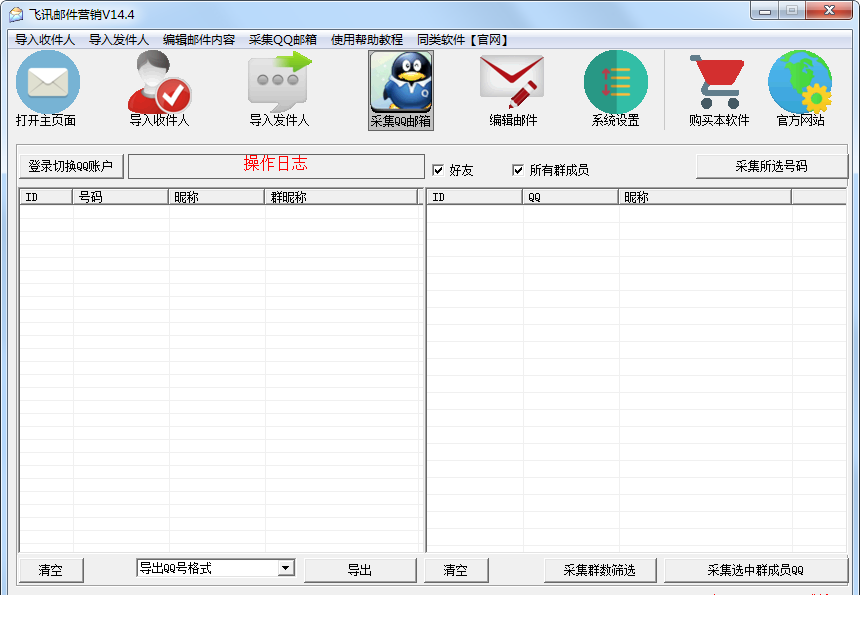Viewport: 860px width, 618px height.
Task: Open the 同类软件【官网】 menu
Action: [464, 39]
